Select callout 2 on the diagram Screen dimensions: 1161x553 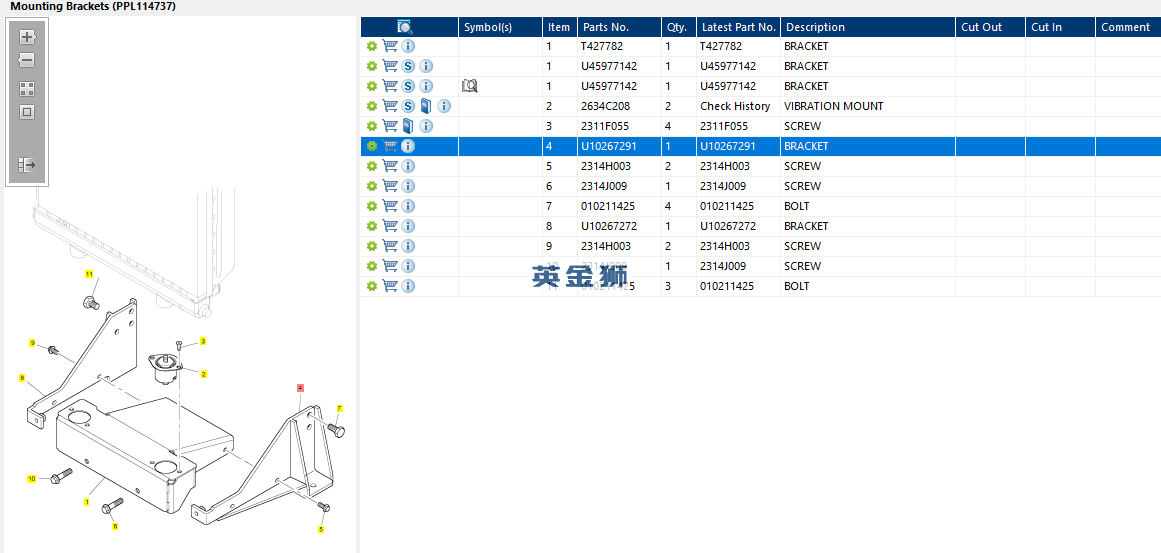click(x=204, y=374)
